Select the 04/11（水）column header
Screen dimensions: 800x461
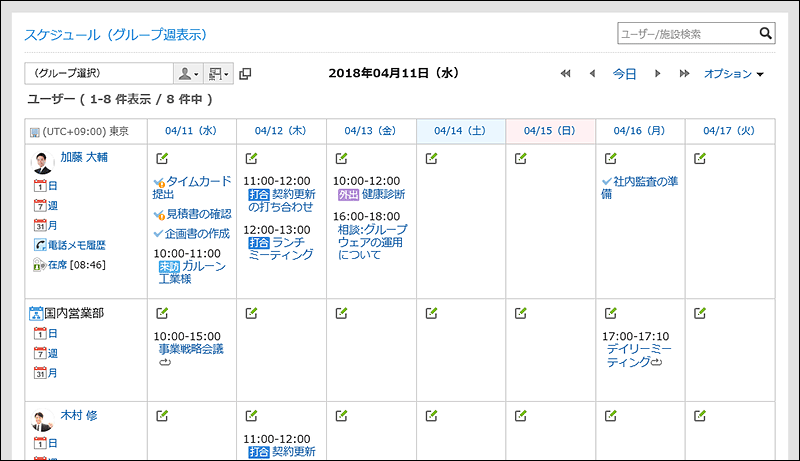click(x=191, y=131)
